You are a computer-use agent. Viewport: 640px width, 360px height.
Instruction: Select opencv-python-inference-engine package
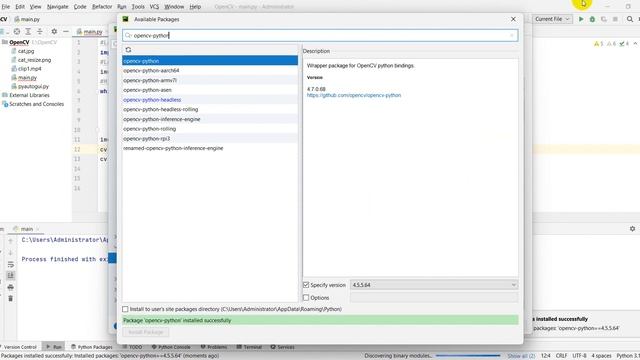pyautogui.click(x=210, y=119)
